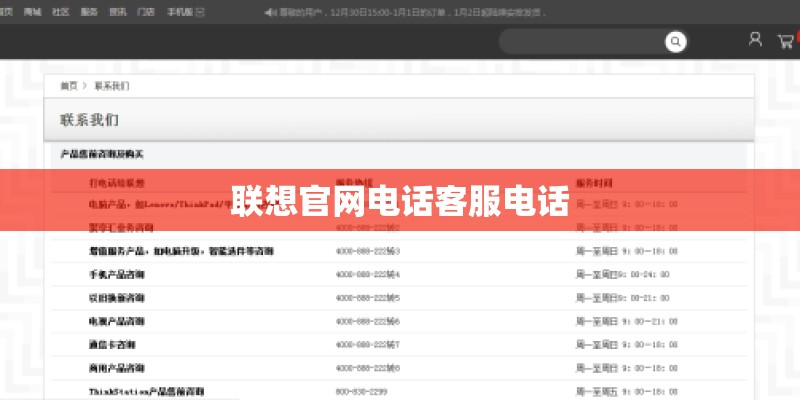Open the user account icon
This screenshot has height=400, width=800.
(755, 39)
